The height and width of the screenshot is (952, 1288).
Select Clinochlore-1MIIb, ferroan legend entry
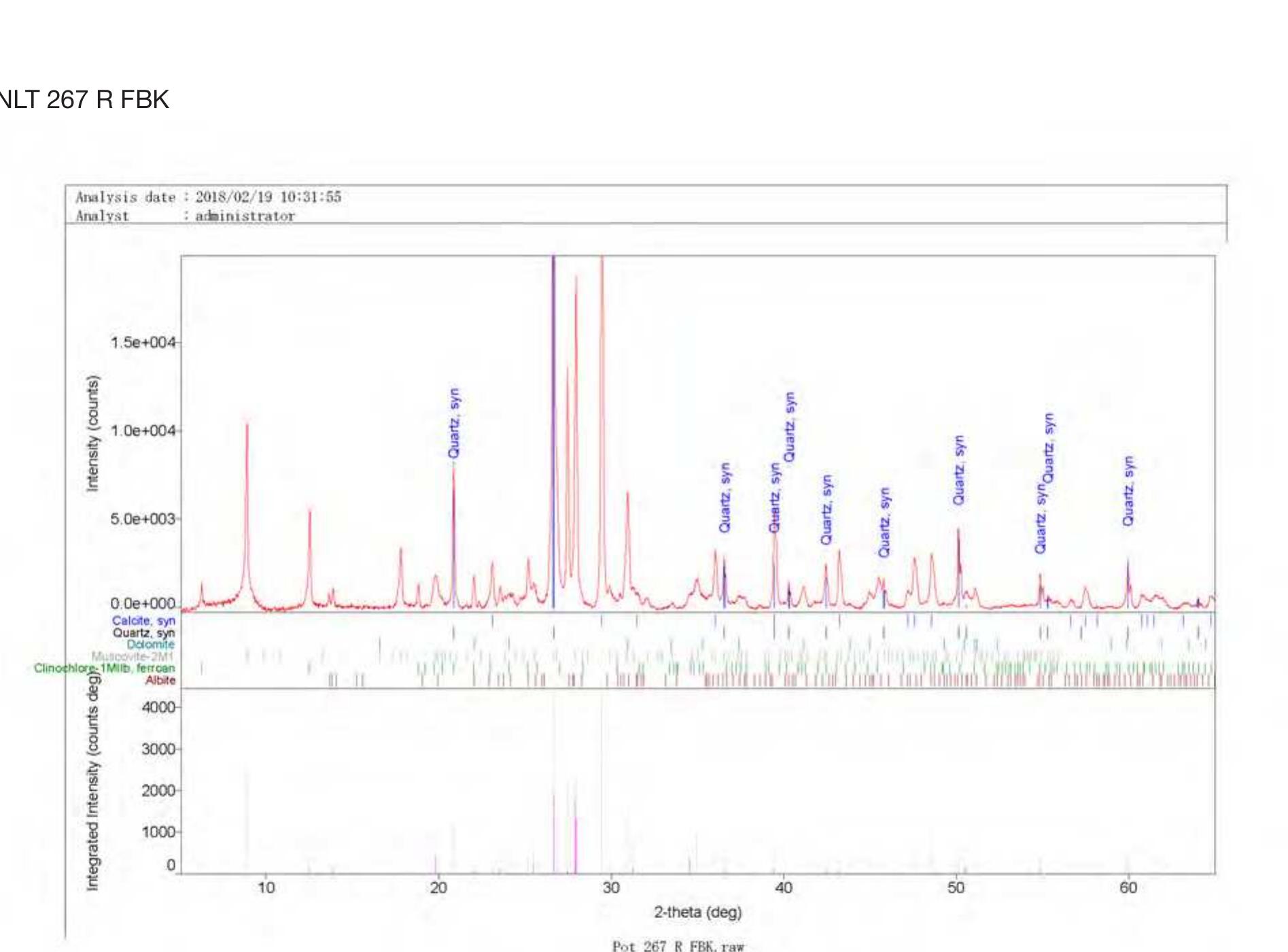click(x=104, y=668)
